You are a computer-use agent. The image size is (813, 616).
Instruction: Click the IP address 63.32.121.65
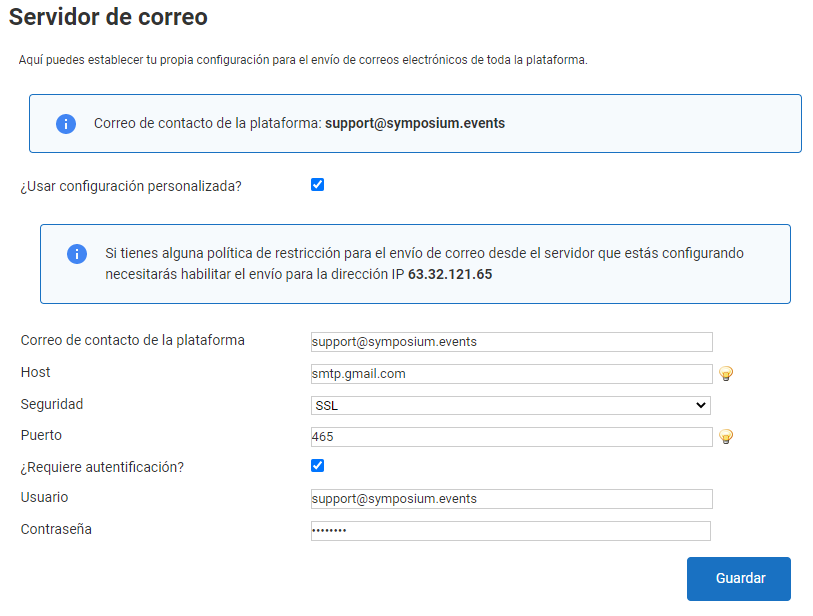click(450, 274)
